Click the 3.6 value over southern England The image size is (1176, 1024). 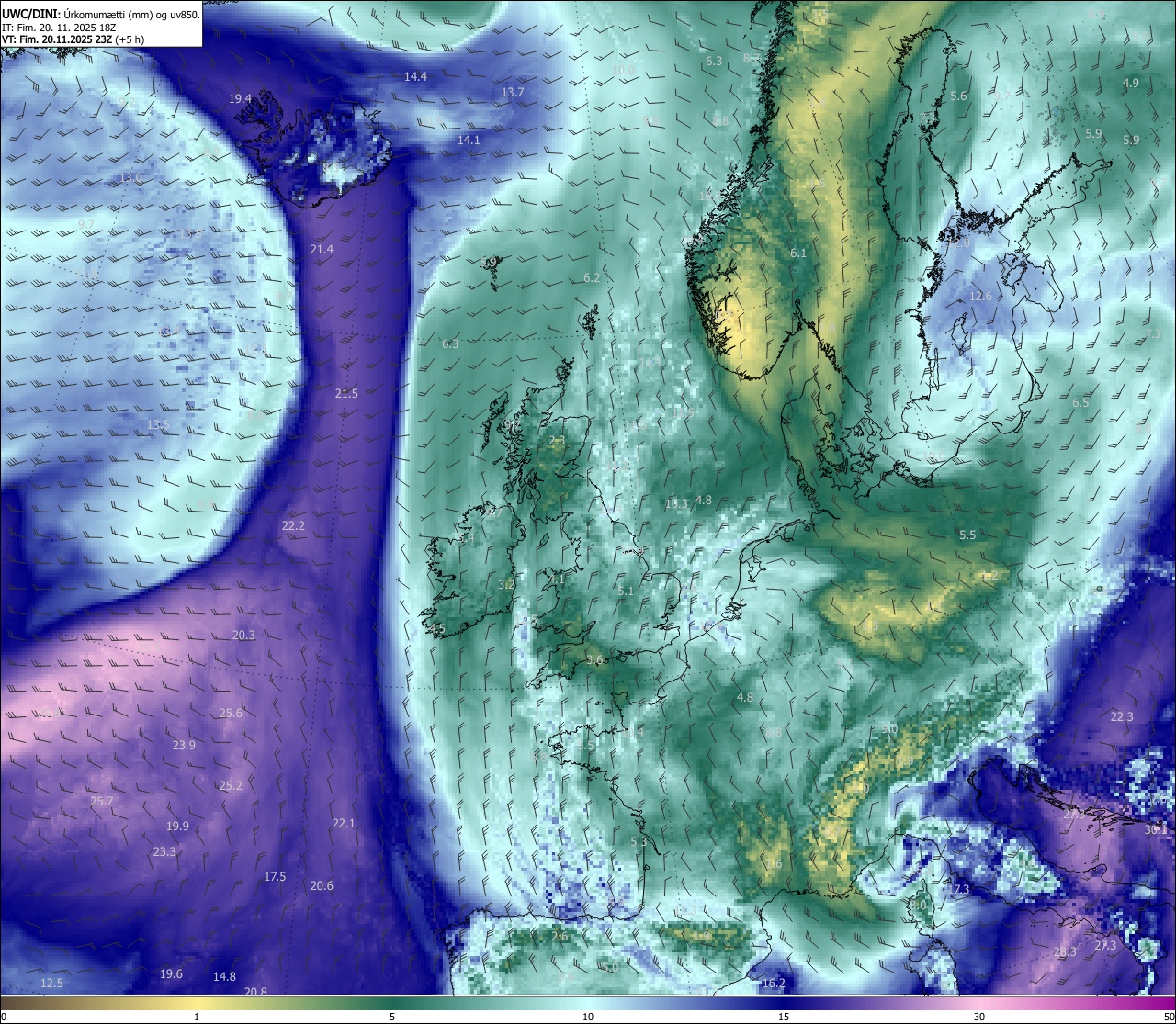click(595, 659)
